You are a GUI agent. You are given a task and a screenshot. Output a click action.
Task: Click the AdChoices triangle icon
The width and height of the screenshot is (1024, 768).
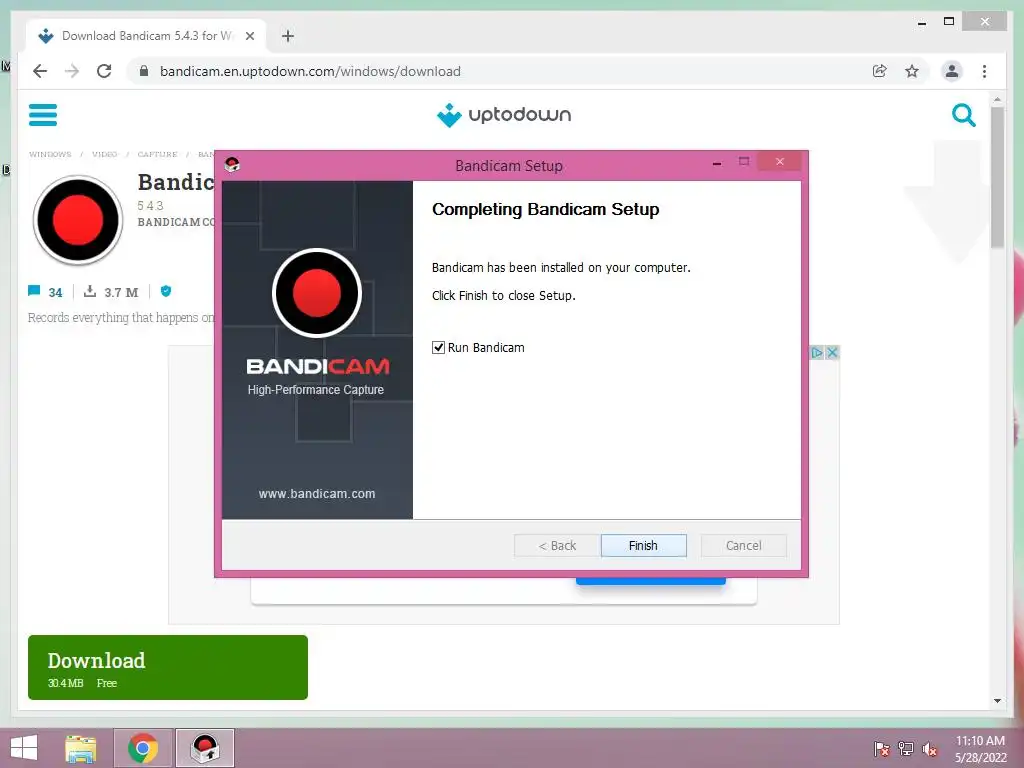click(x=817, y=353)
